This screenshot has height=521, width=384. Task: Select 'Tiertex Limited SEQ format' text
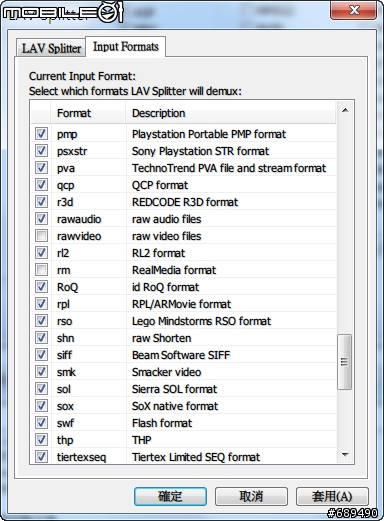click(196, 457)
